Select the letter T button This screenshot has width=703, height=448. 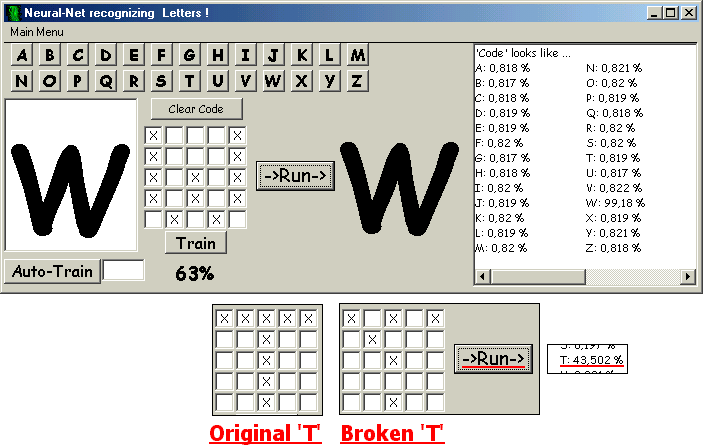(190, 81)
